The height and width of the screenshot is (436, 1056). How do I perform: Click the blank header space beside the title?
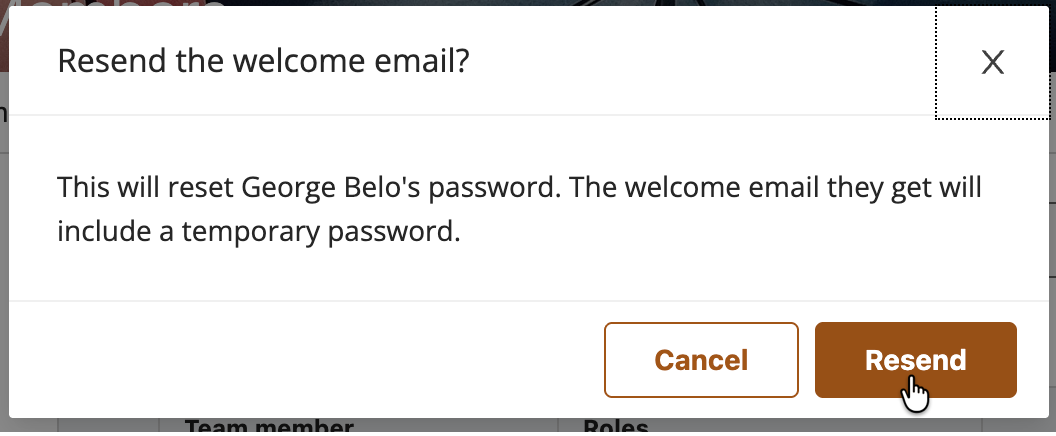coord(700,62)
